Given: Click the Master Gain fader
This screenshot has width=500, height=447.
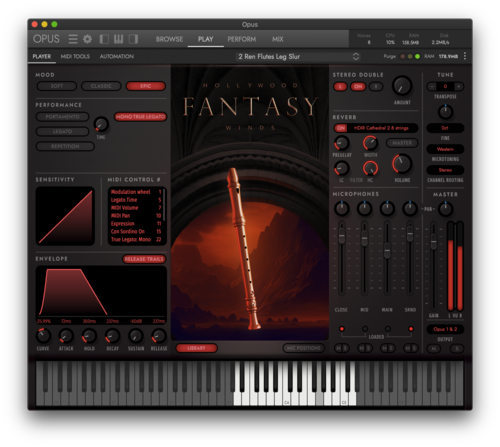Looking at the screenshot, I should coord(434,241).
